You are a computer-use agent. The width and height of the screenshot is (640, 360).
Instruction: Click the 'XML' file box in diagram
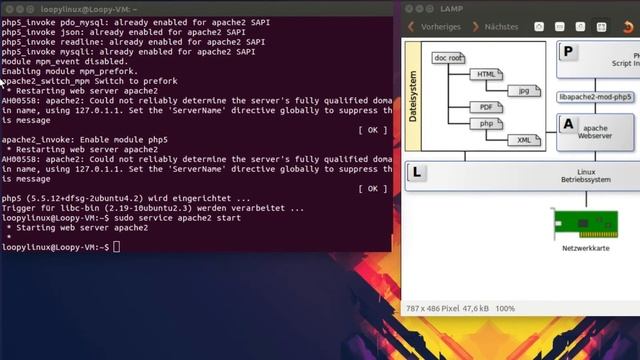pyautogui.click(x=524, y=140)
